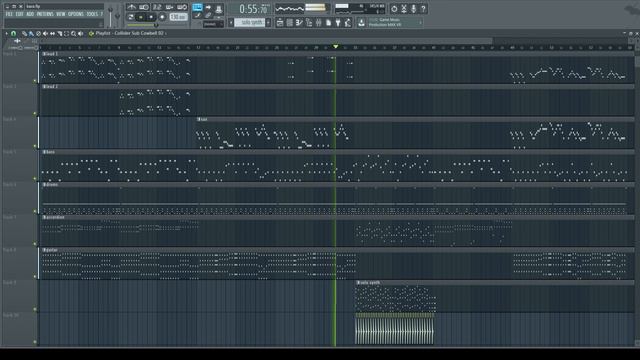Mute the drums track LED

(35, 211)
